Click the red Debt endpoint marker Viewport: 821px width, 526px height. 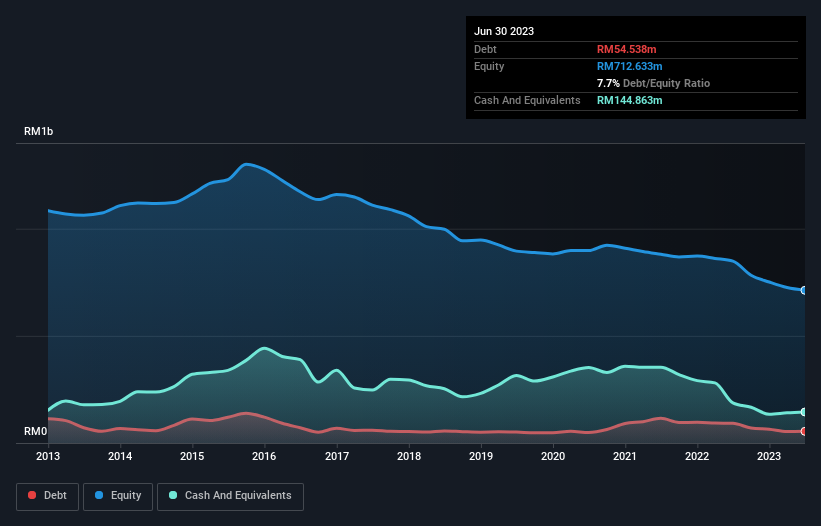(x=803, y=431)
